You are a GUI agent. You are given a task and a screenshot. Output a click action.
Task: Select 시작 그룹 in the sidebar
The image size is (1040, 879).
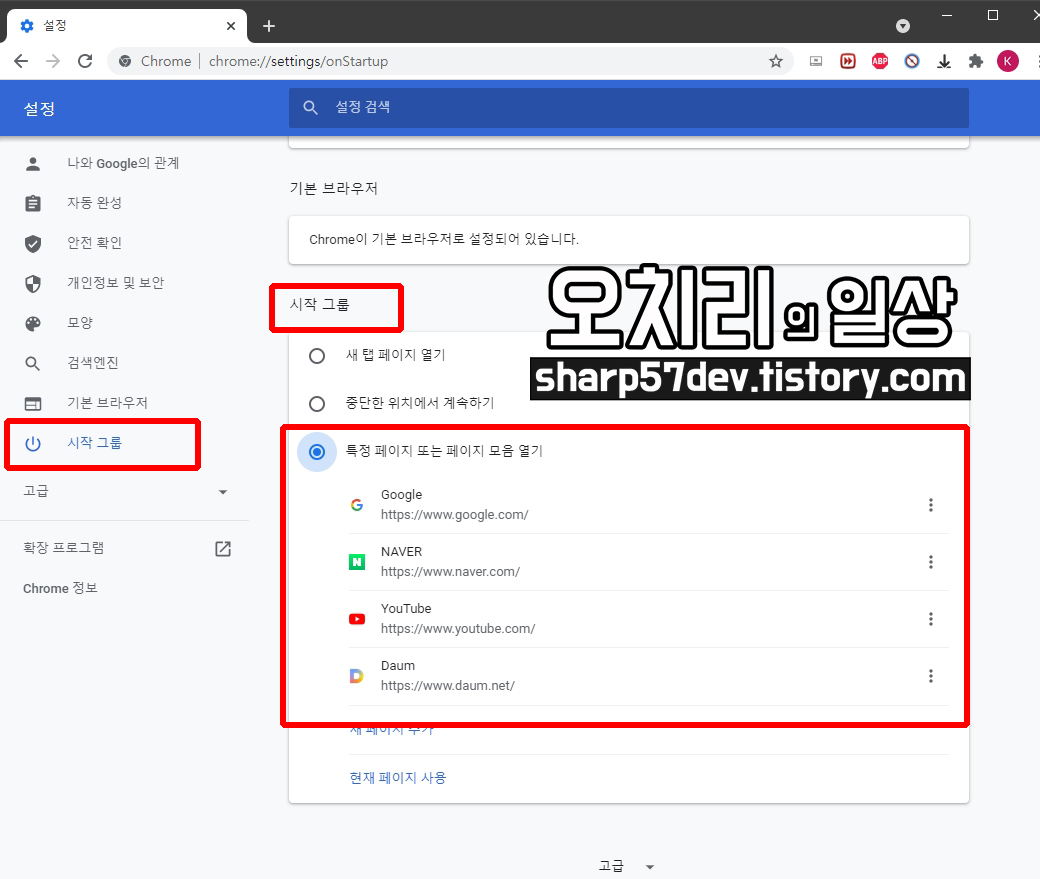coord(94,443)
